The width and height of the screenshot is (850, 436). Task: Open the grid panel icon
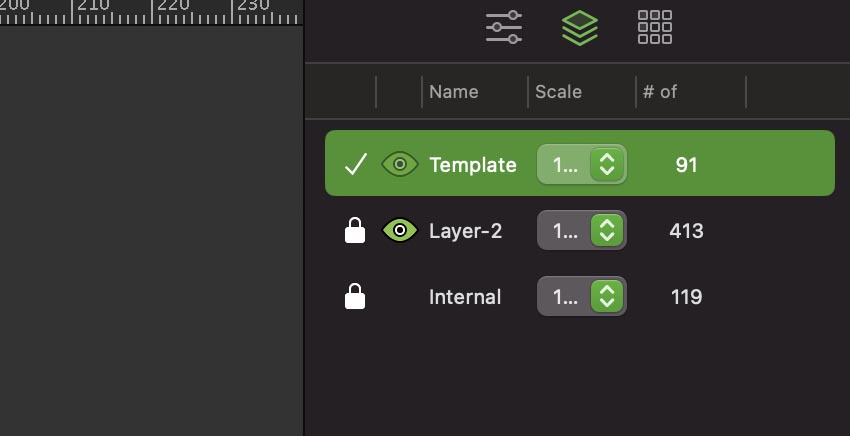coord(655,27)
